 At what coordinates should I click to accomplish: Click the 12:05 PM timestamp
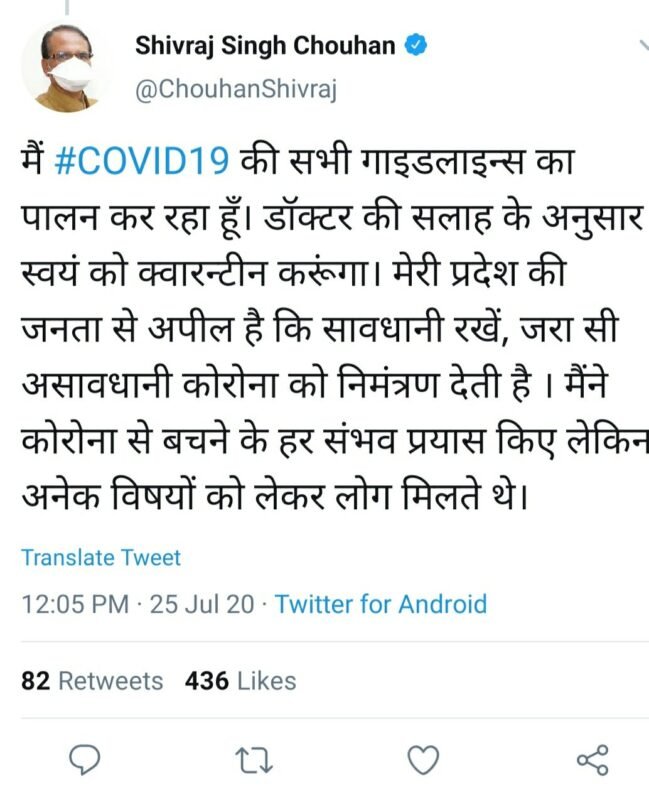(x=75, y=604)
